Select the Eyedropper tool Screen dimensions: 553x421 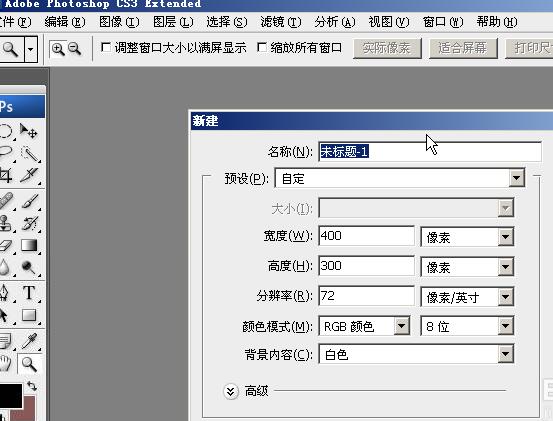29,341
